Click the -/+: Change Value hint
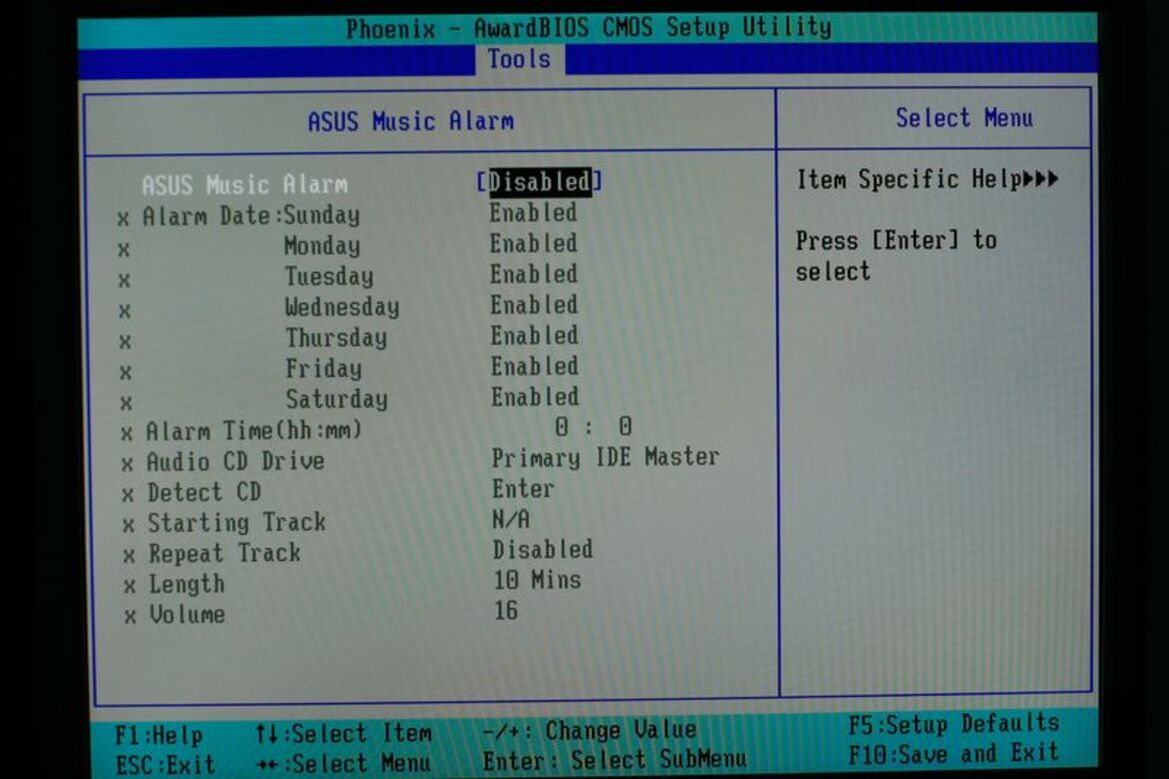 click(x=589, y=731)
